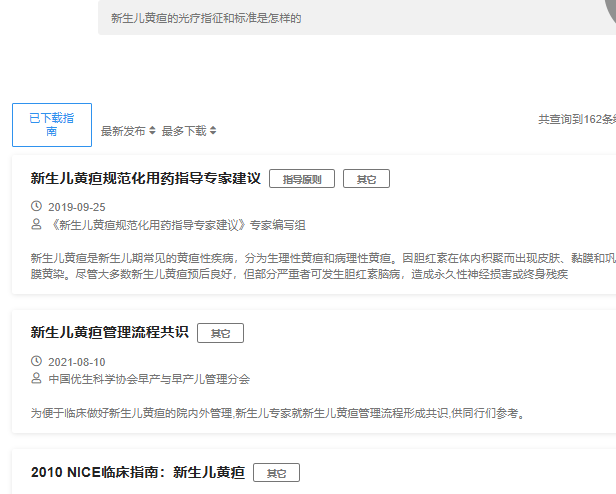Open the 已下载指南 list
The image size is (616, 494).
[x=51, y=125]
